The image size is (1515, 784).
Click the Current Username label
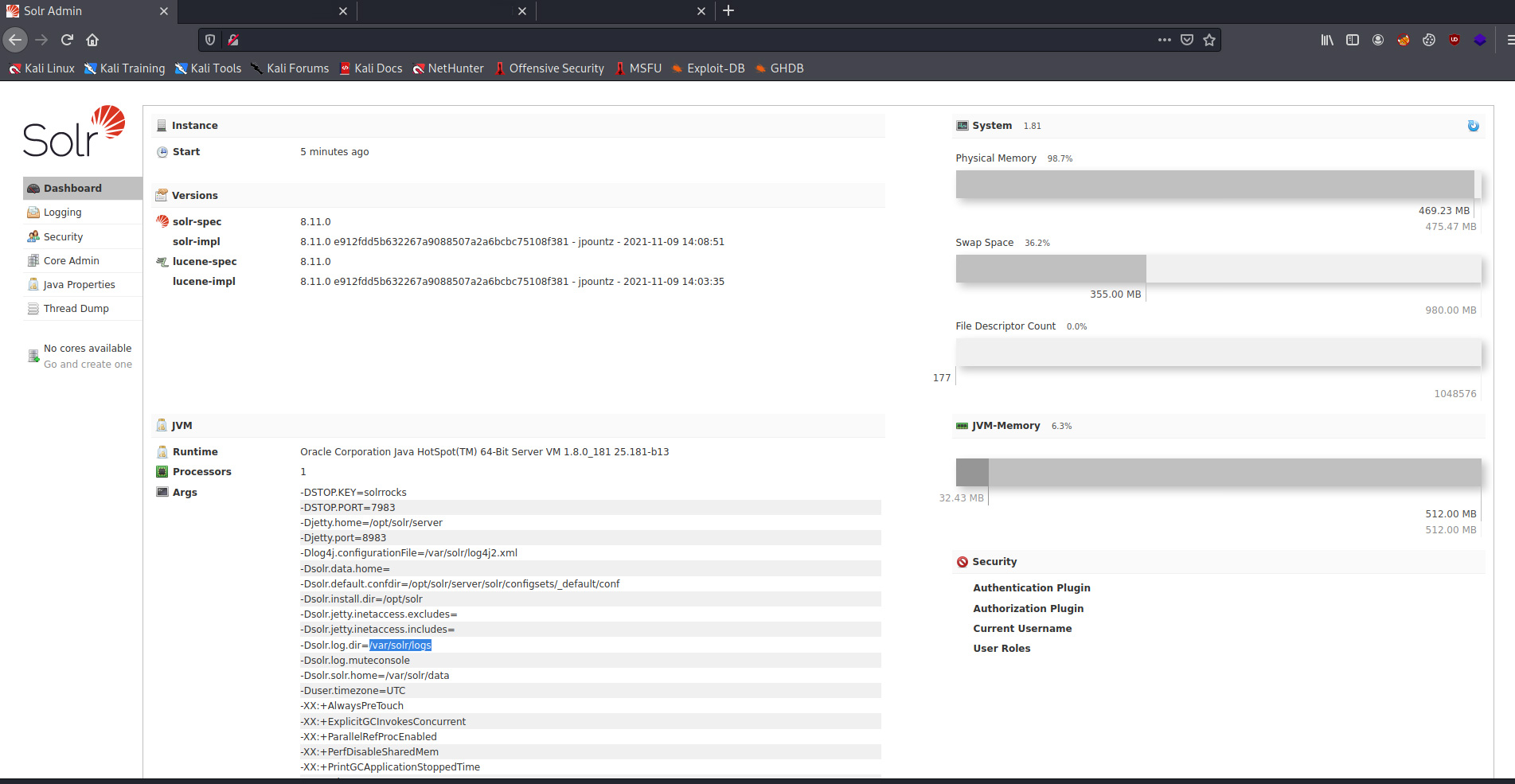1022,629
